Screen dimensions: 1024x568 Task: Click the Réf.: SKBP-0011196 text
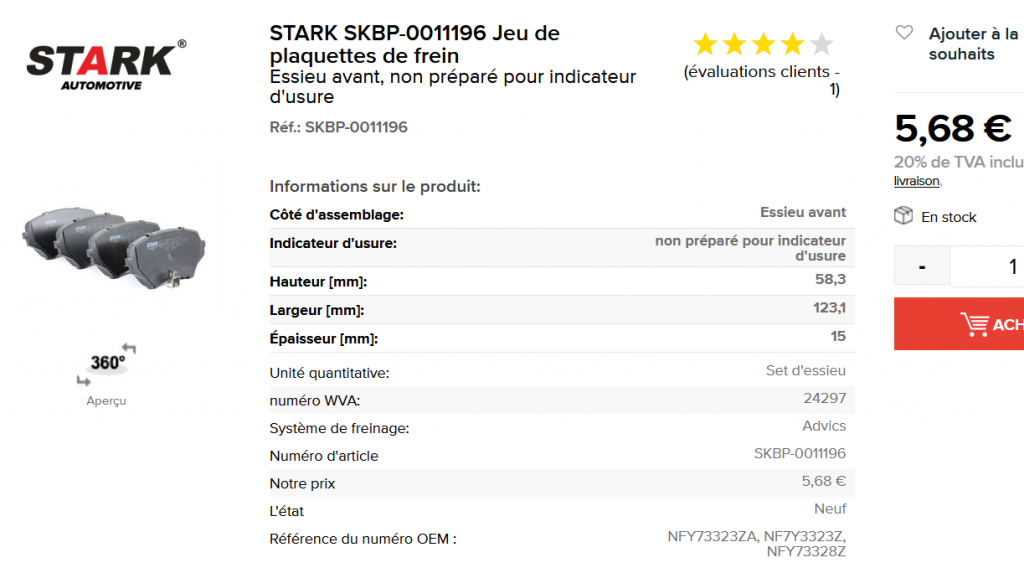[338, 127]
